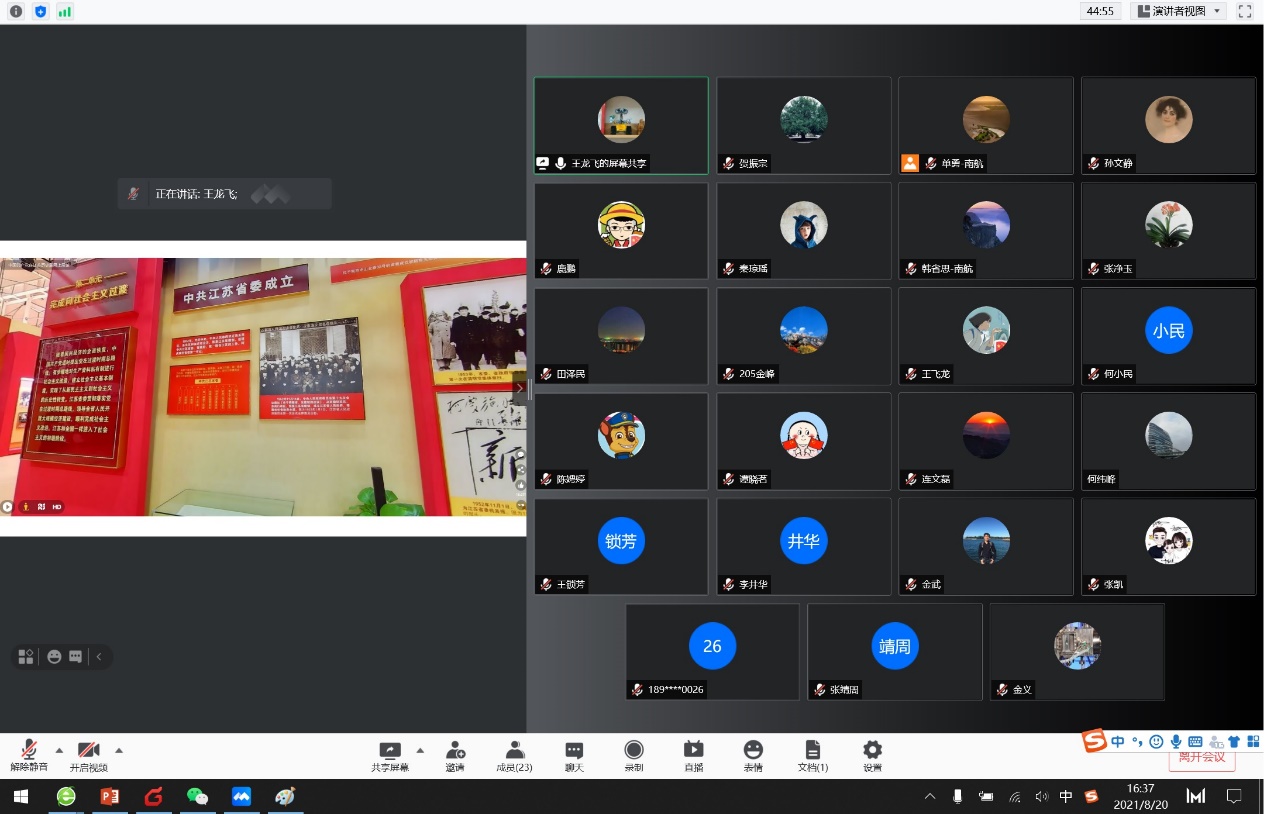
Task: Expand share options arrow beside 共享屏幕
Action: [420, 749]
